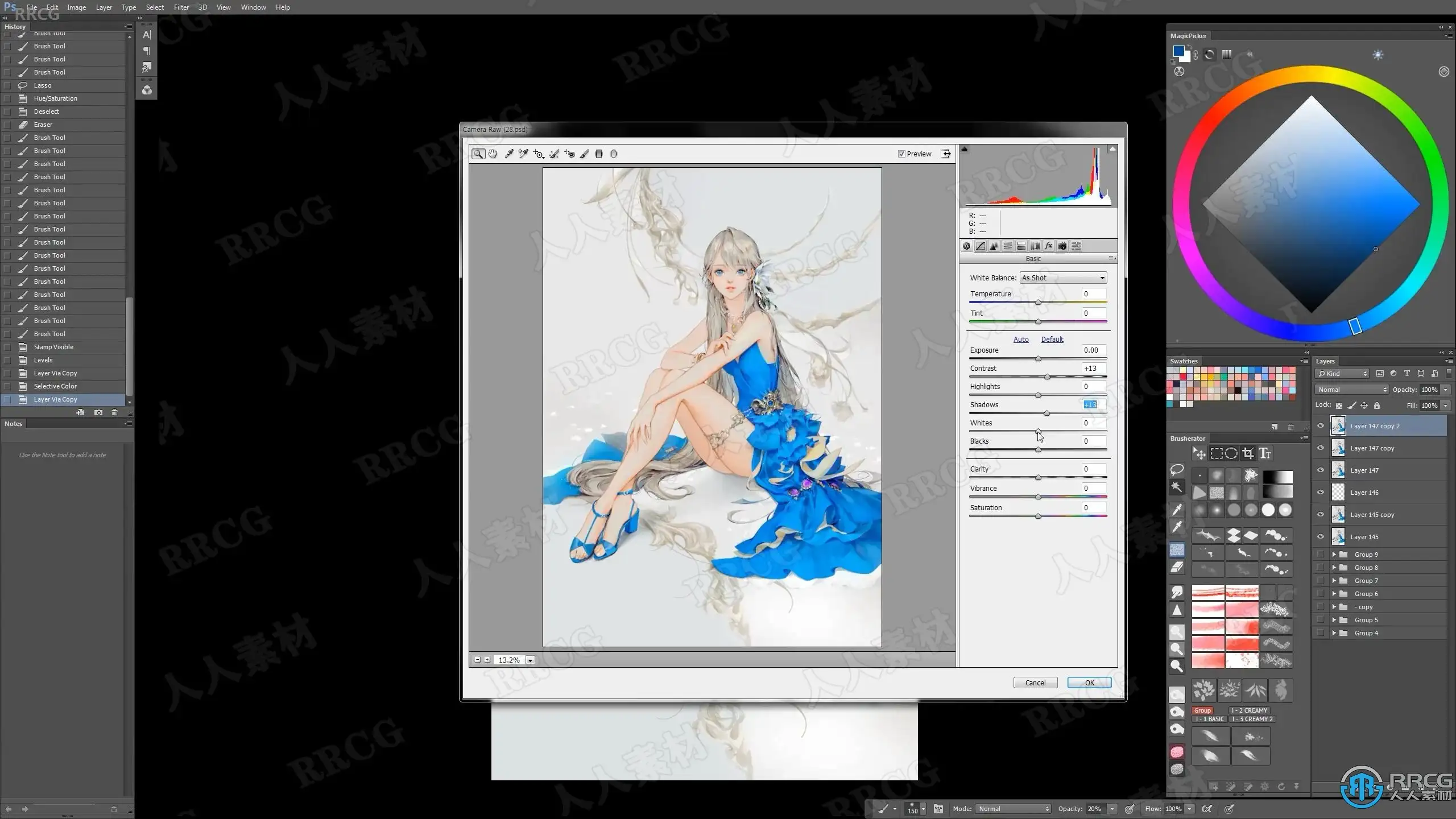Open the Image menu
The image size is (1456, 819).
(x=77, y=7)
